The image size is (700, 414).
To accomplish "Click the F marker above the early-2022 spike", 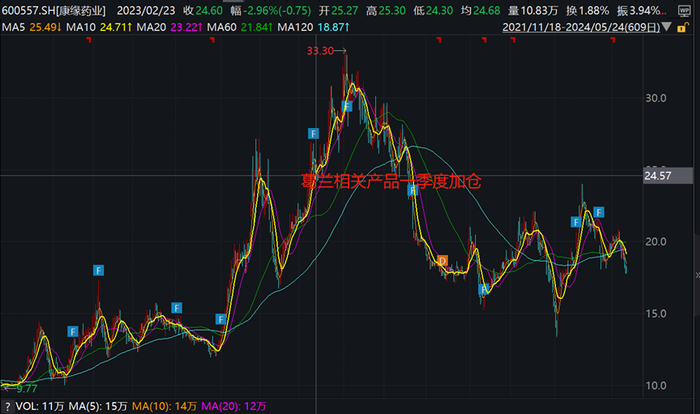I will (x=98, y=270).
